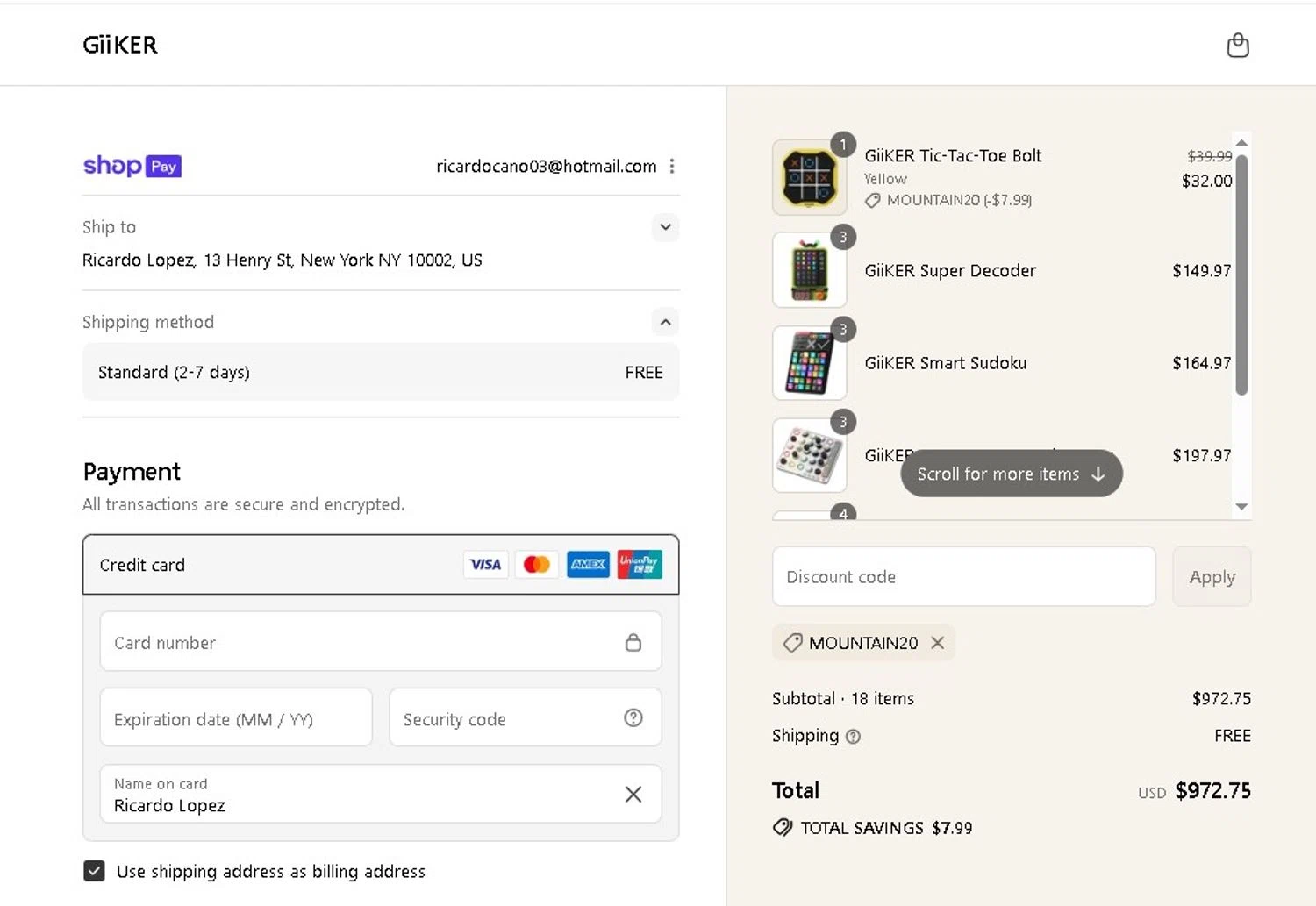Select Standard (2-7 days) shipping option

(381, 372)
